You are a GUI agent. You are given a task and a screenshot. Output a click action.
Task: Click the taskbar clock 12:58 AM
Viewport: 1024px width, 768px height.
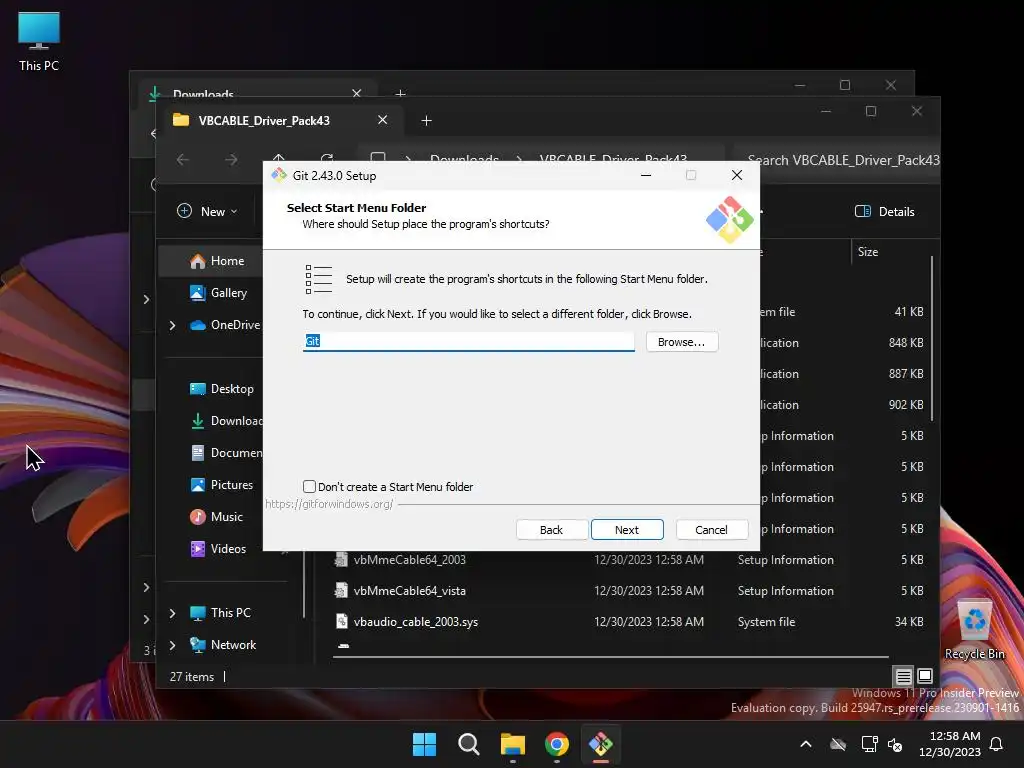pos(950,744)
